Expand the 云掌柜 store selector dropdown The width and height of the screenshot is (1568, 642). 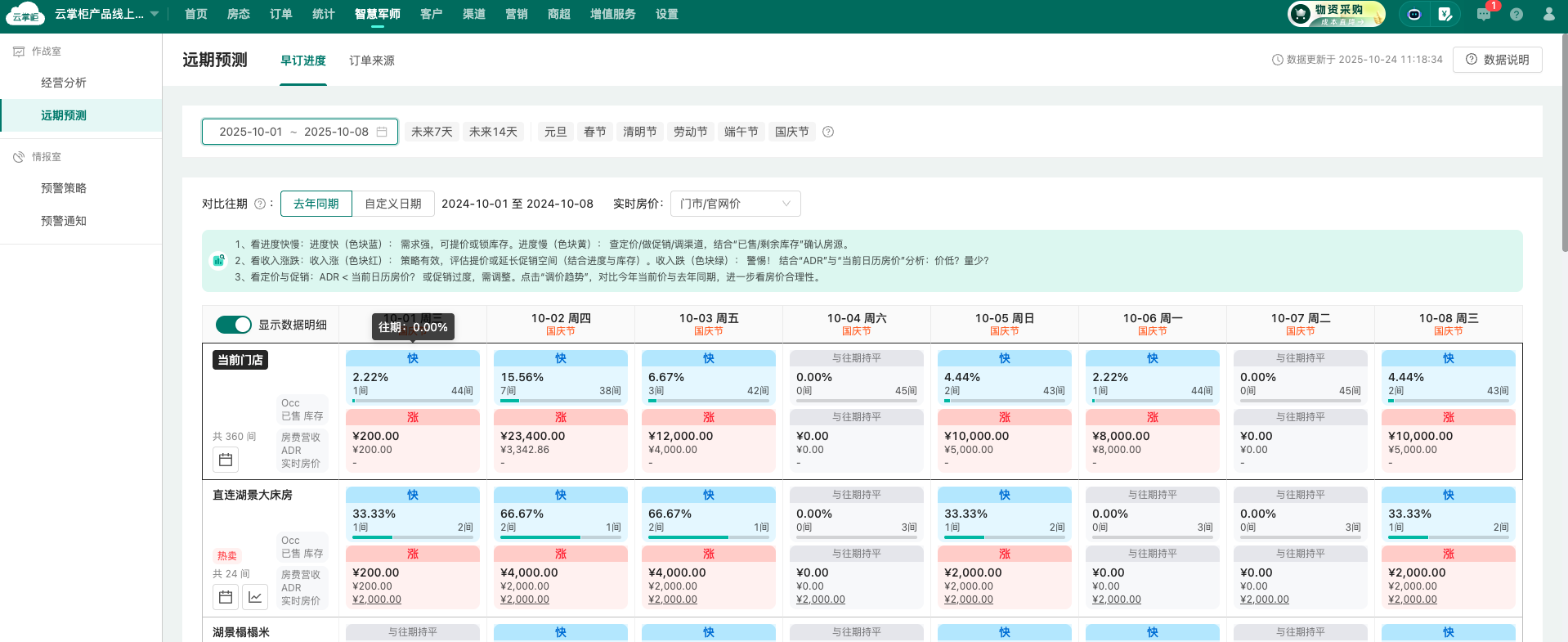point(155,14)
